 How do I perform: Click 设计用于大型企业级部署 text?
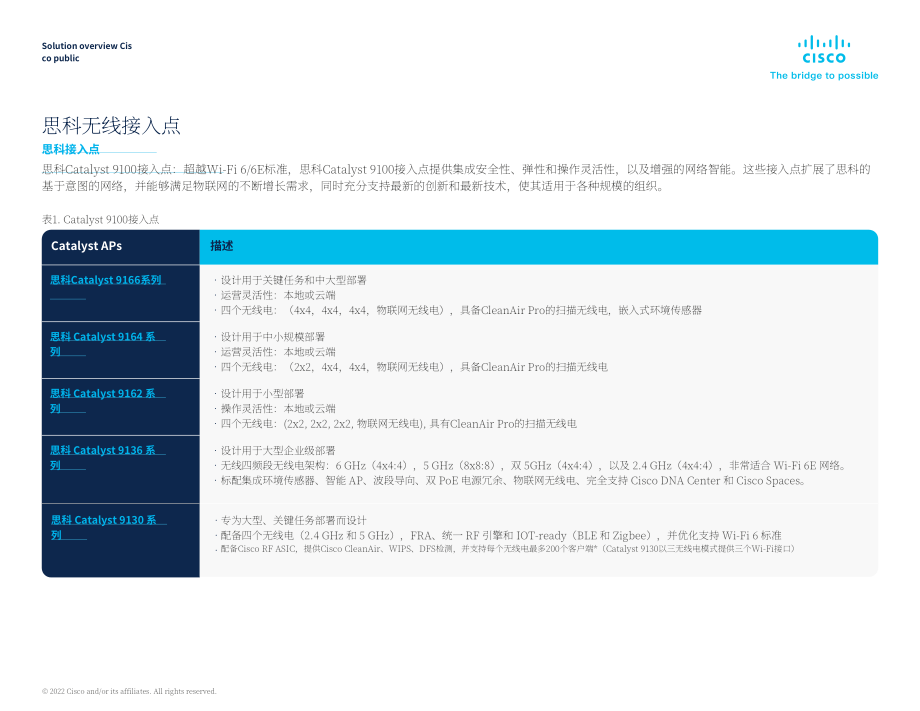click(x=278, y=451)
